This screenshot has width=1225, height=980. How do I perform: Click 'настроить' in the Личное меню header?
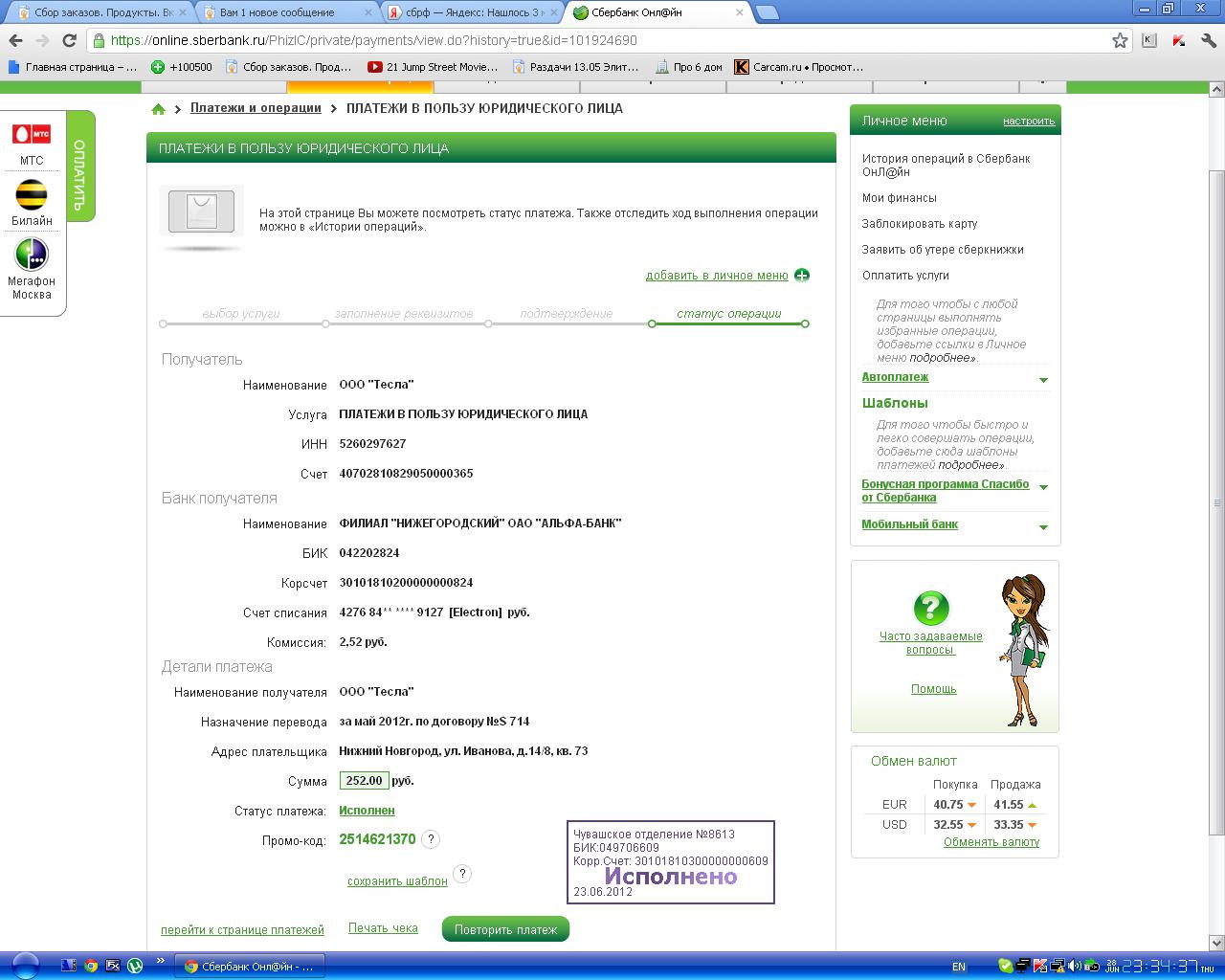click(x=1029, y=122)
